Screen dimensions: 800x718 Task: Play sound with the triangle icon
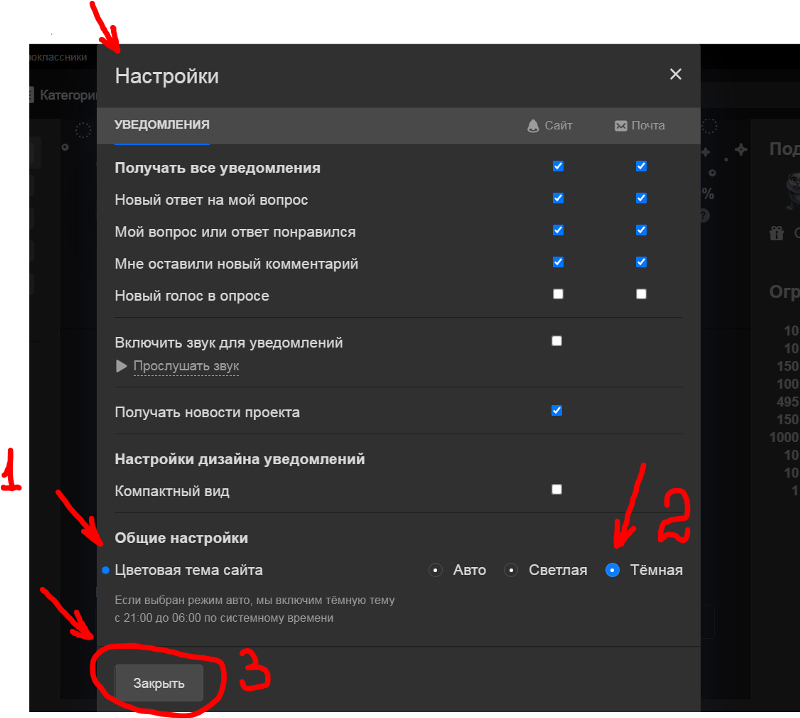pos(121,366)
